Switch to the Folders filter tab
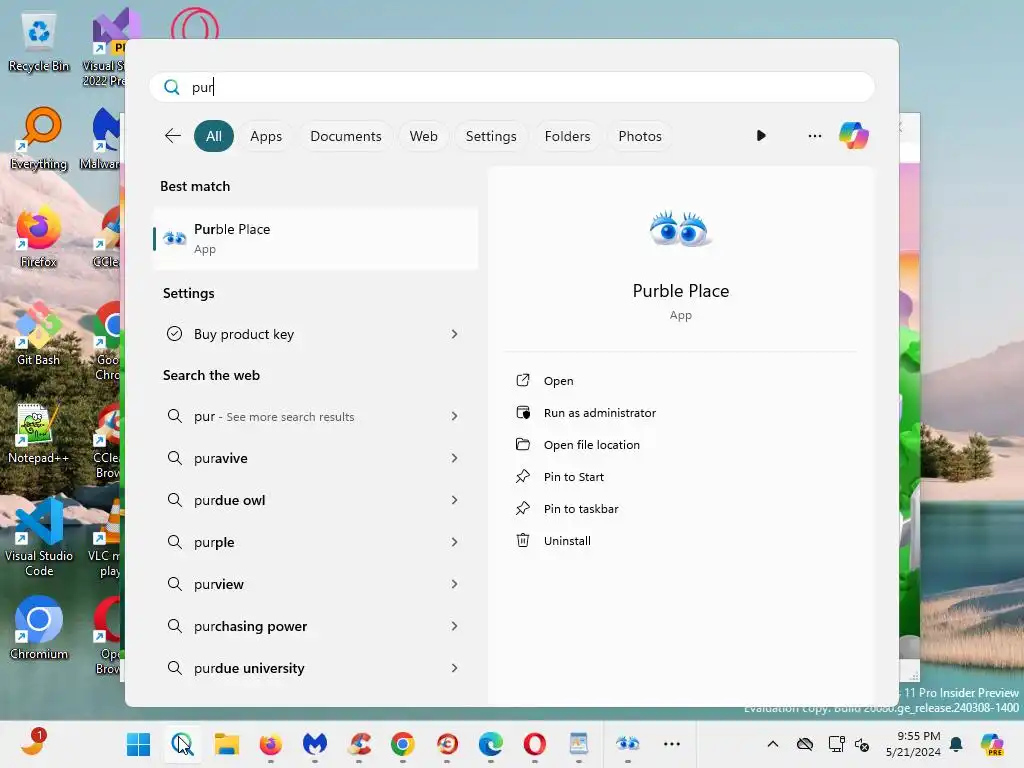This screenshot has width=1024, height=768. pos(567,136)
